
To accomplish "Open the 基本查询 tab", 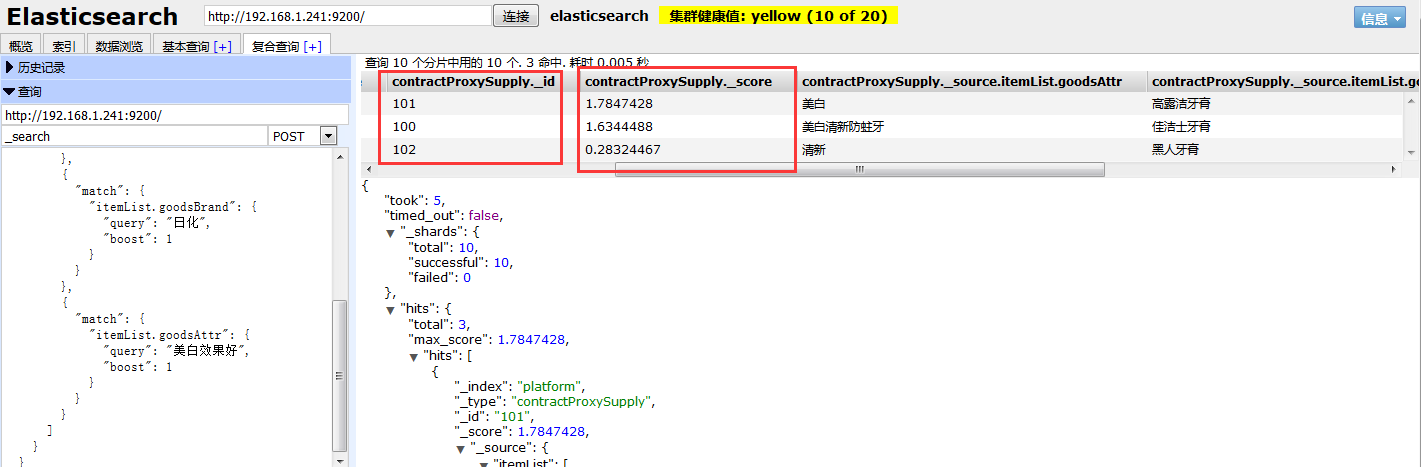I will 197,46.
